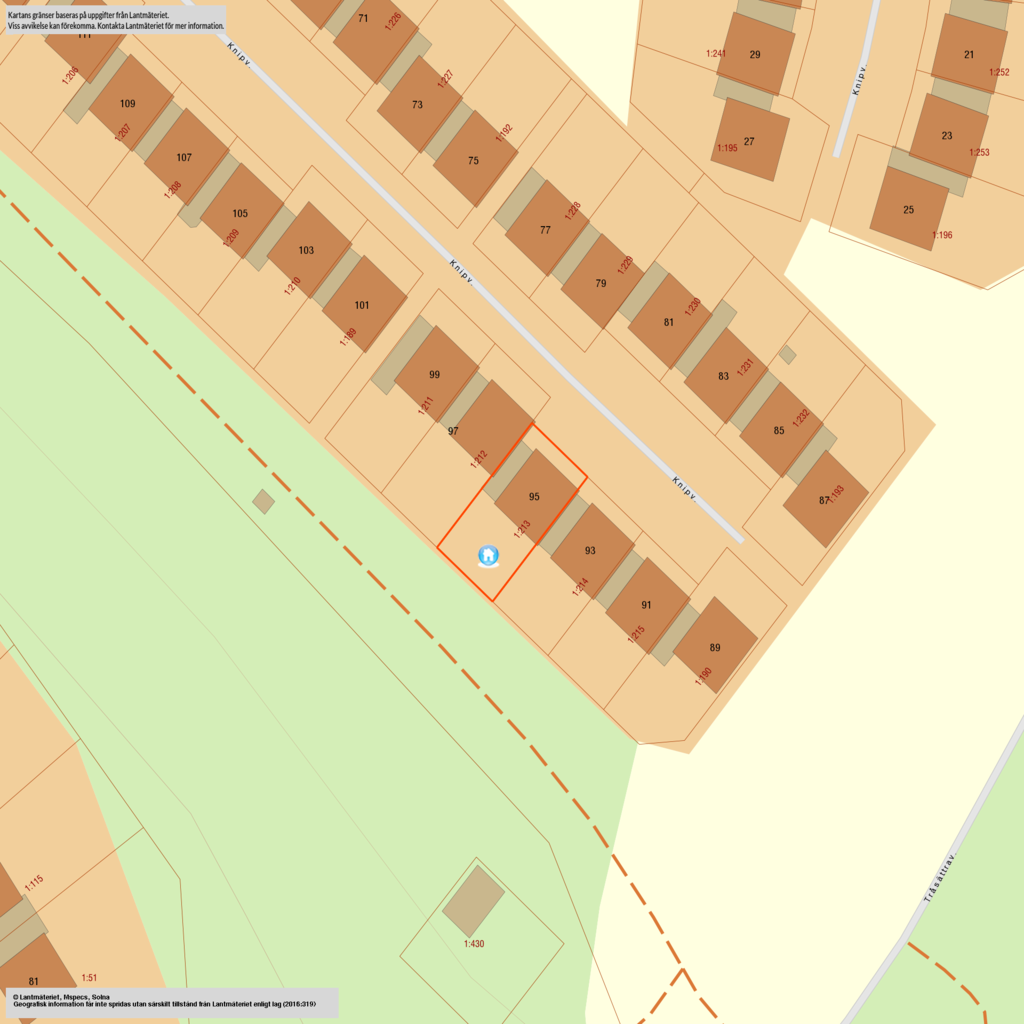This screenshot has height=1024, width=1024.
Task: Click property label 1:206
Action: [x=71, y=76]
